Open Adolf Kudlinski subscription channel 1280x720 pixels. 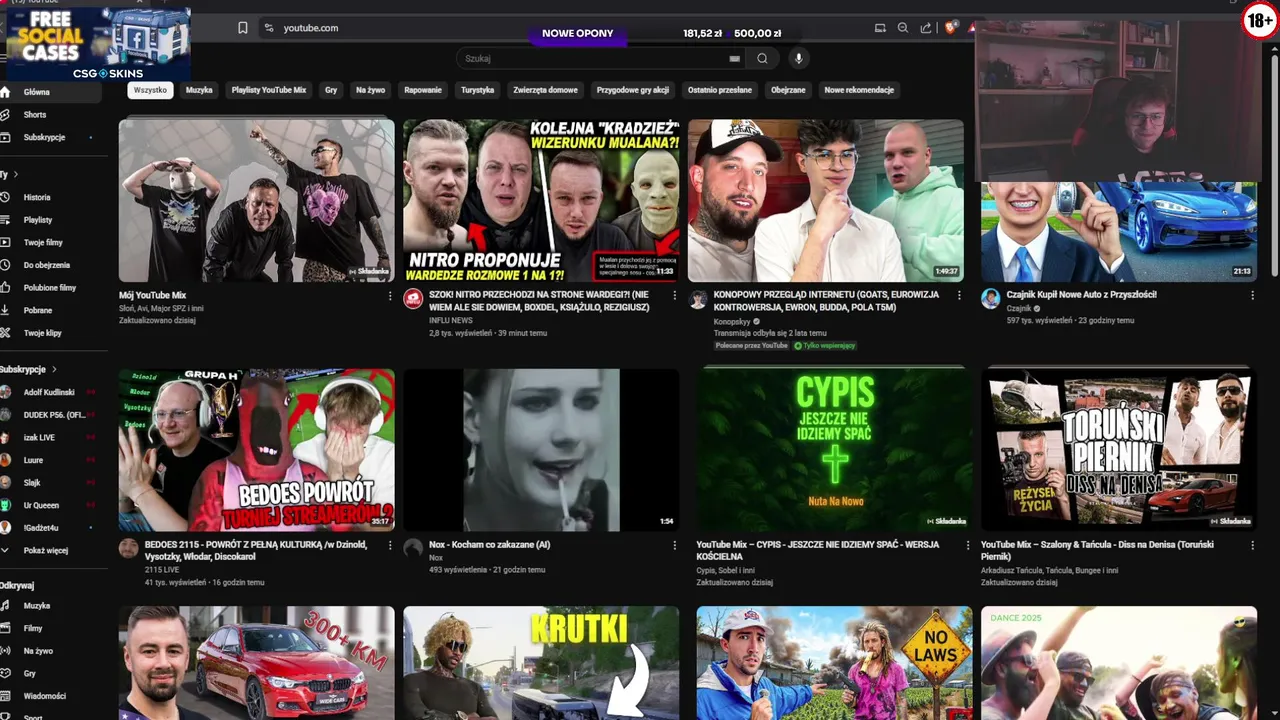tap(48, 392)
